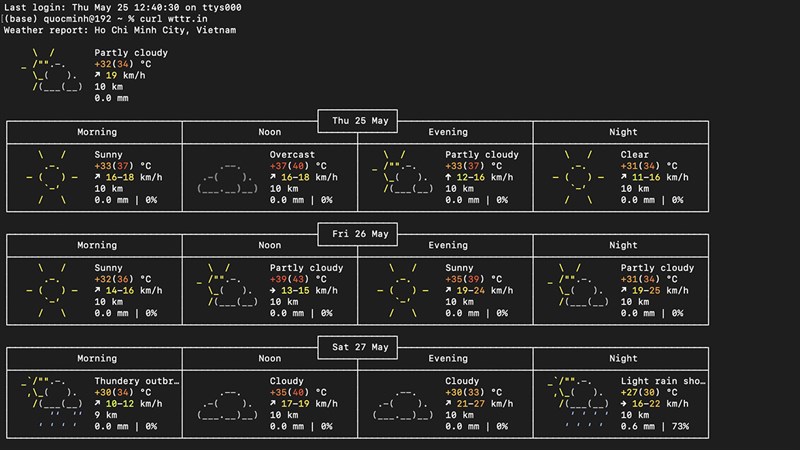
Task: Click Friday Noon wind '13-15 km/h'
Action: (309, 291)
